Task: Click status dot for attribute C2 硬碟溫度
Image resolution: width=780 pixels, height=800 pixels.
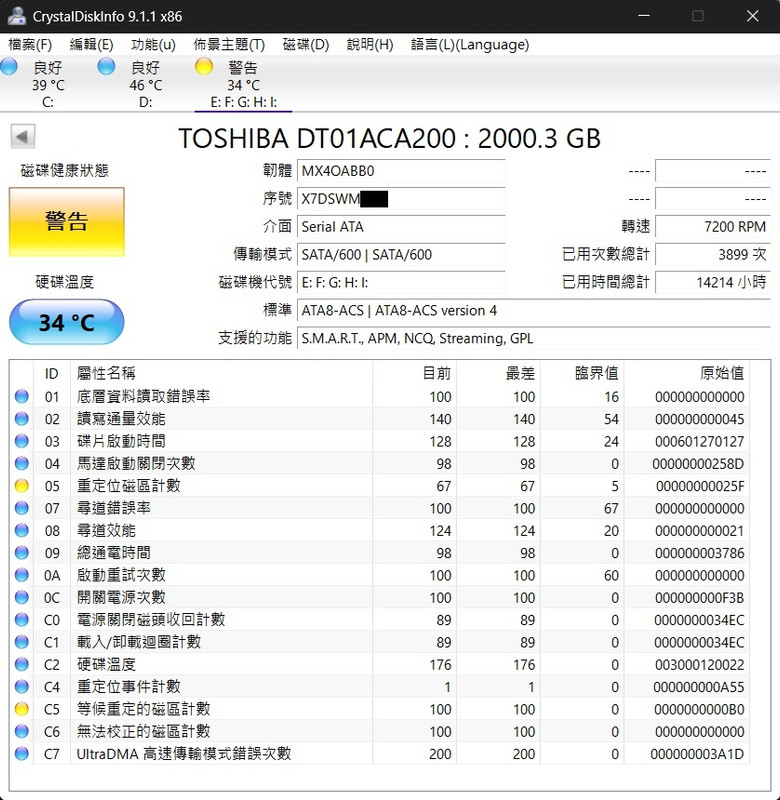Action: [21, 664]
